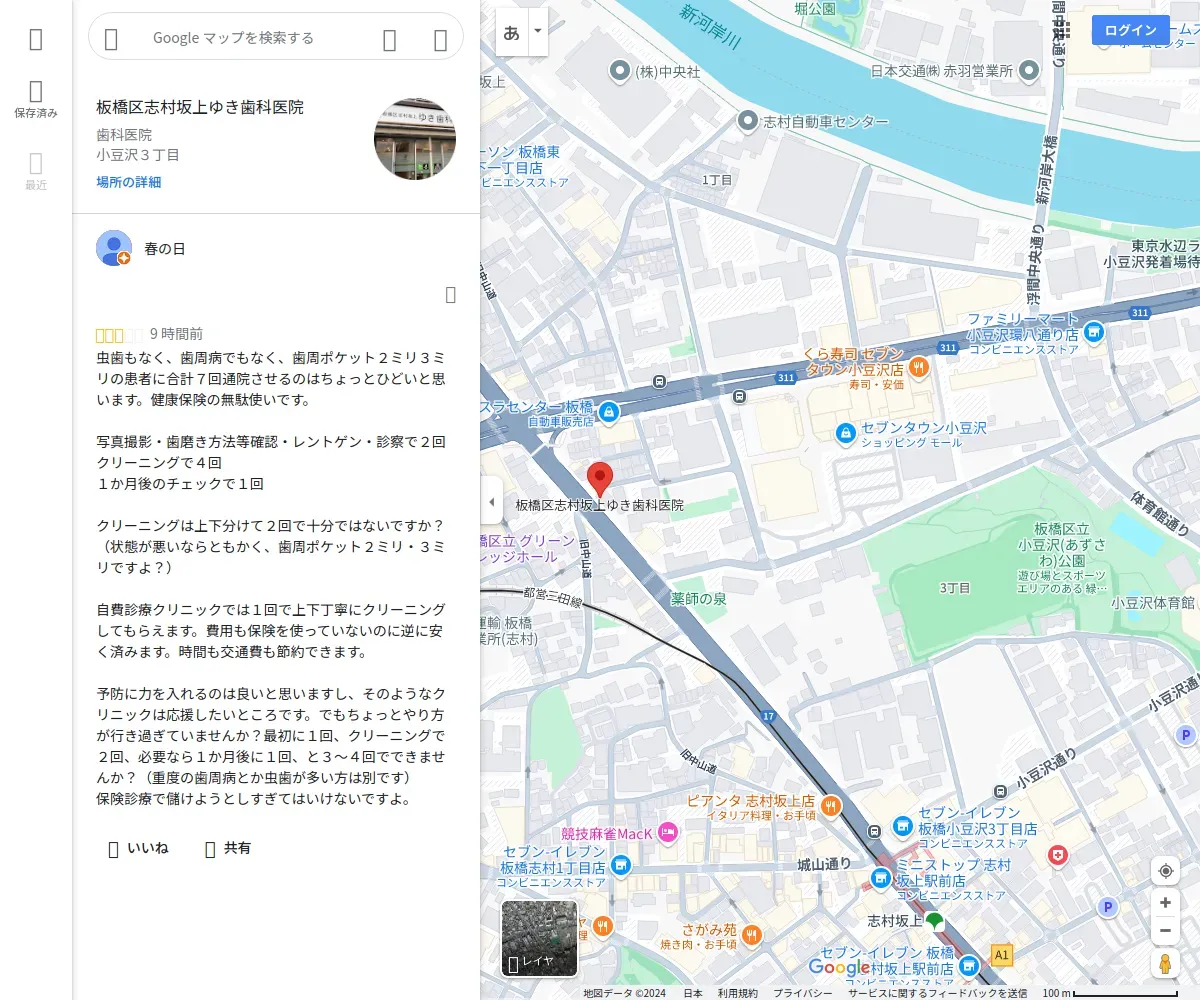Click the 日本交通㈱ 赤羽営業所 label
Viewport: 1200px width, 1000px height.
pos(941,71)
